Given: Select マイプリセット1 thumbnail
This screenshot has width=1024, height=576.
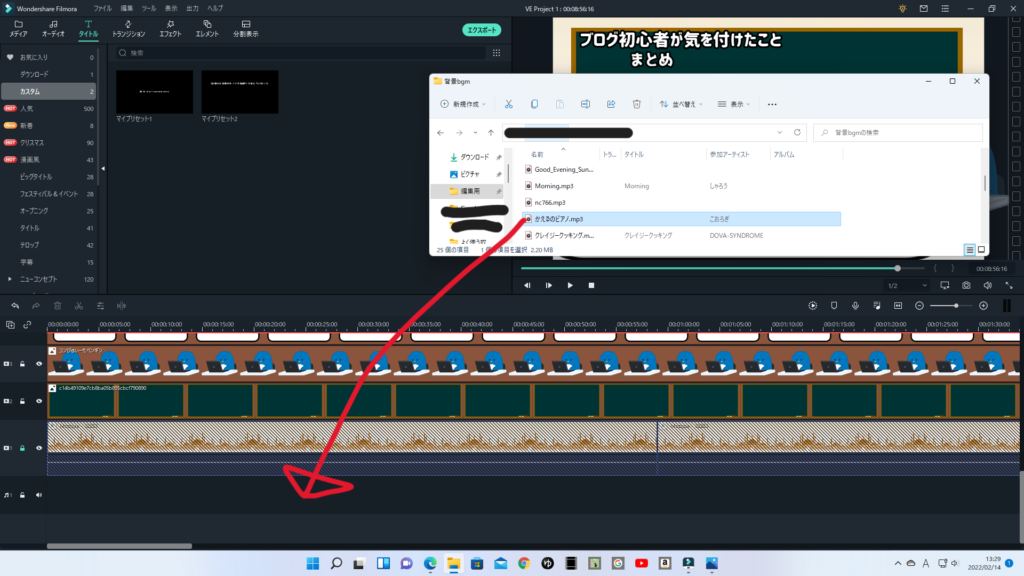Looking at the screenshot, I should 154,92.
